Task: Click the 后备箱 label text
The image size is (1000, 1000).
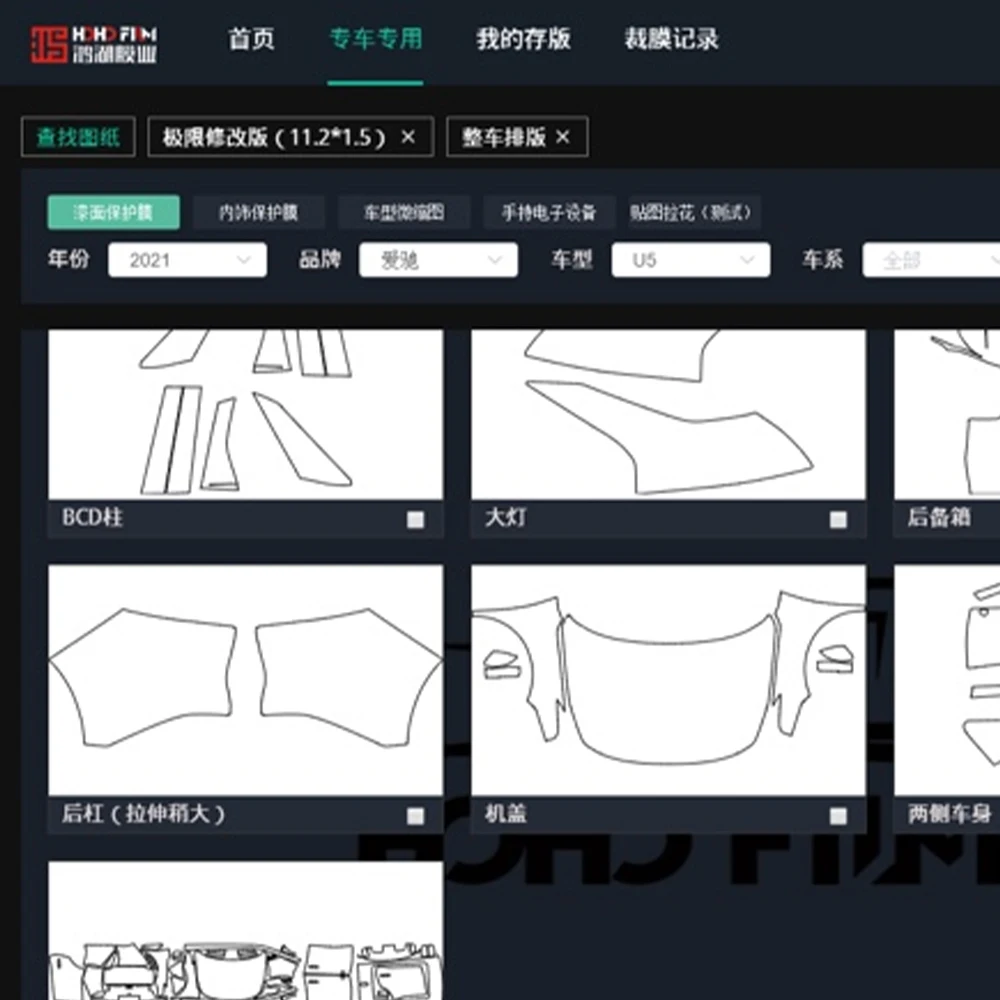Action: point(939,517)
